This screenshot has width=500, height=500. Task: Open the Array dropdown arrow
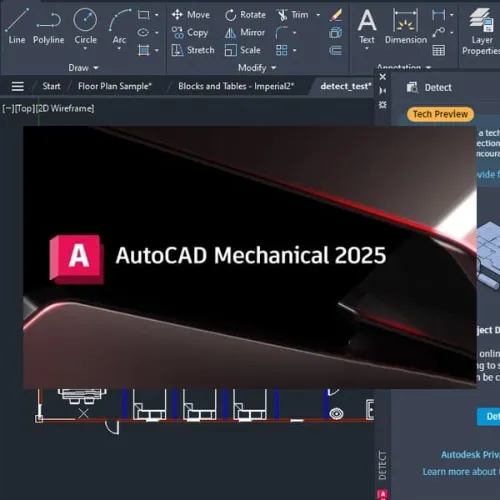coord(294,50)
